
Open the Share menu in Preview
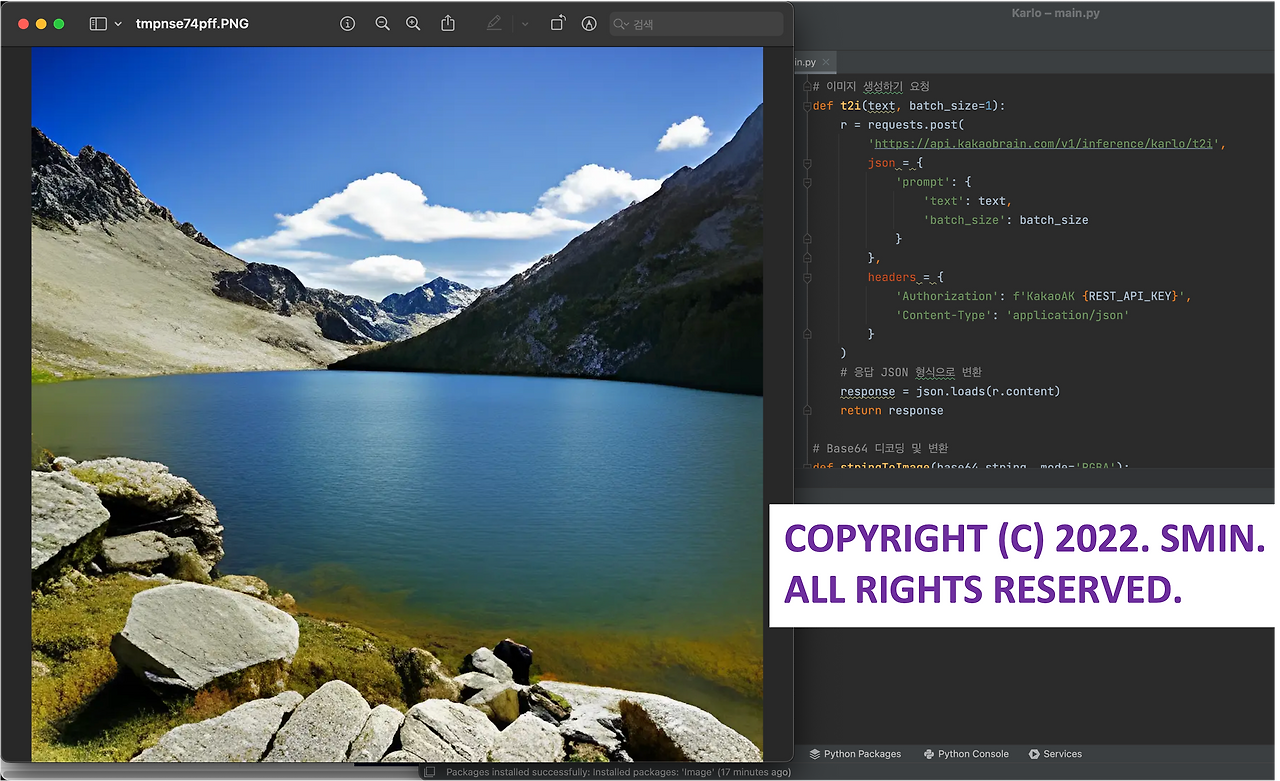pos(448,23)
